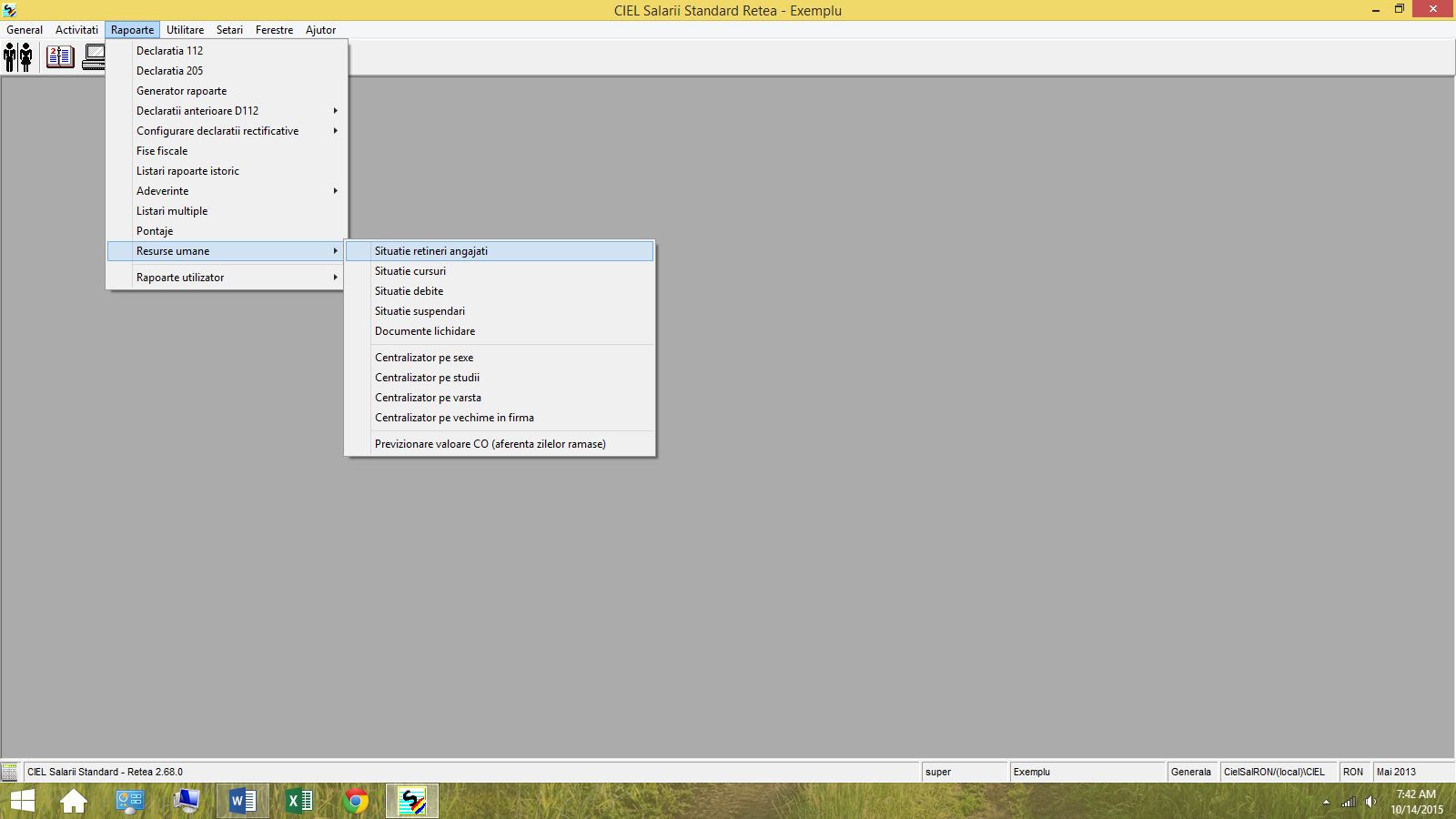The height and width of the screenshot is (819, 1456).
Task: Select Previzionare valoare CO entry
Action: click(500, 444)
